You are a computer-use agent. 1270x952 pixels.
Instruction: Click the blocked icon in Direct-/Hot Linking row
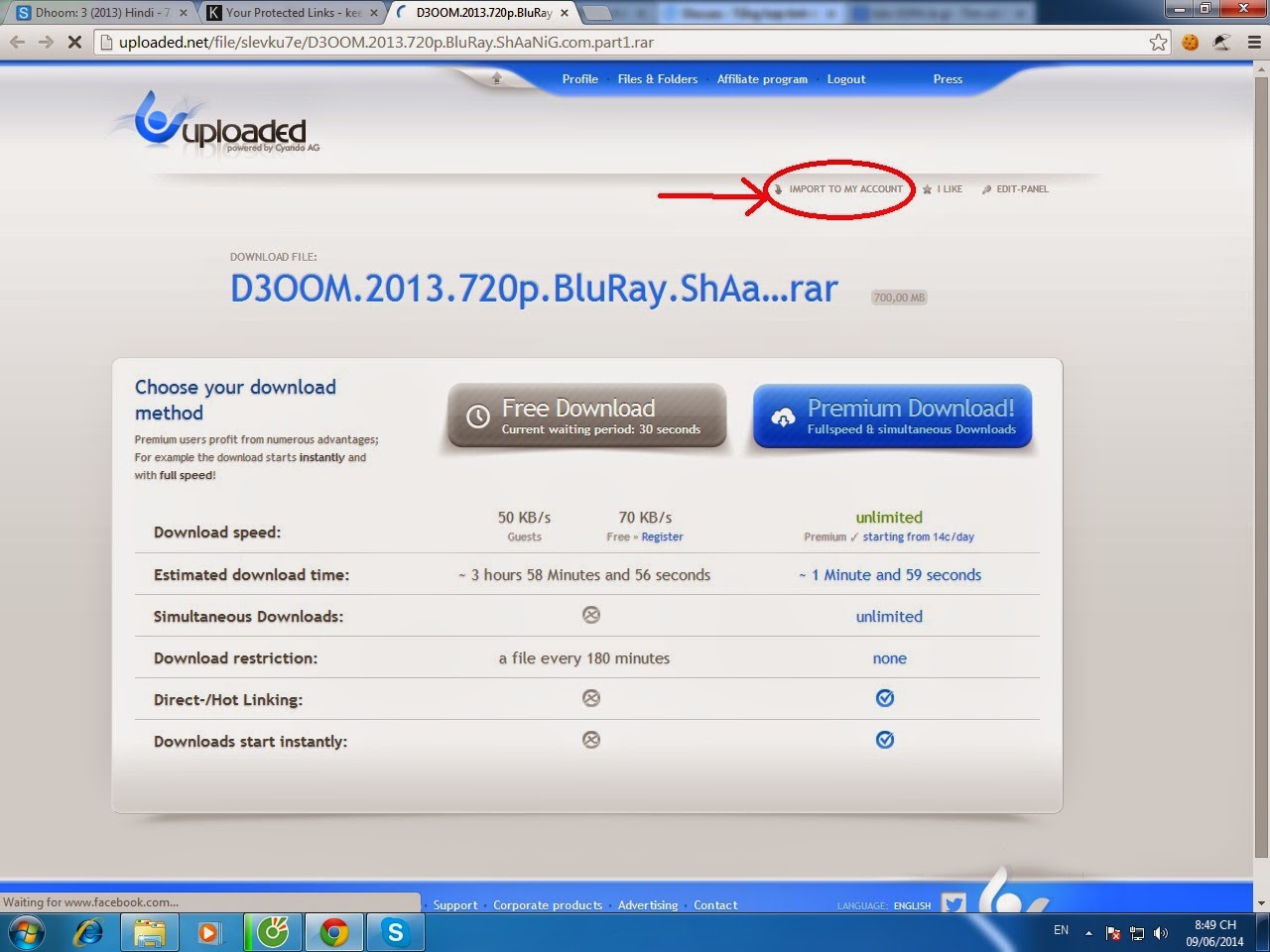tap(591, 698)
